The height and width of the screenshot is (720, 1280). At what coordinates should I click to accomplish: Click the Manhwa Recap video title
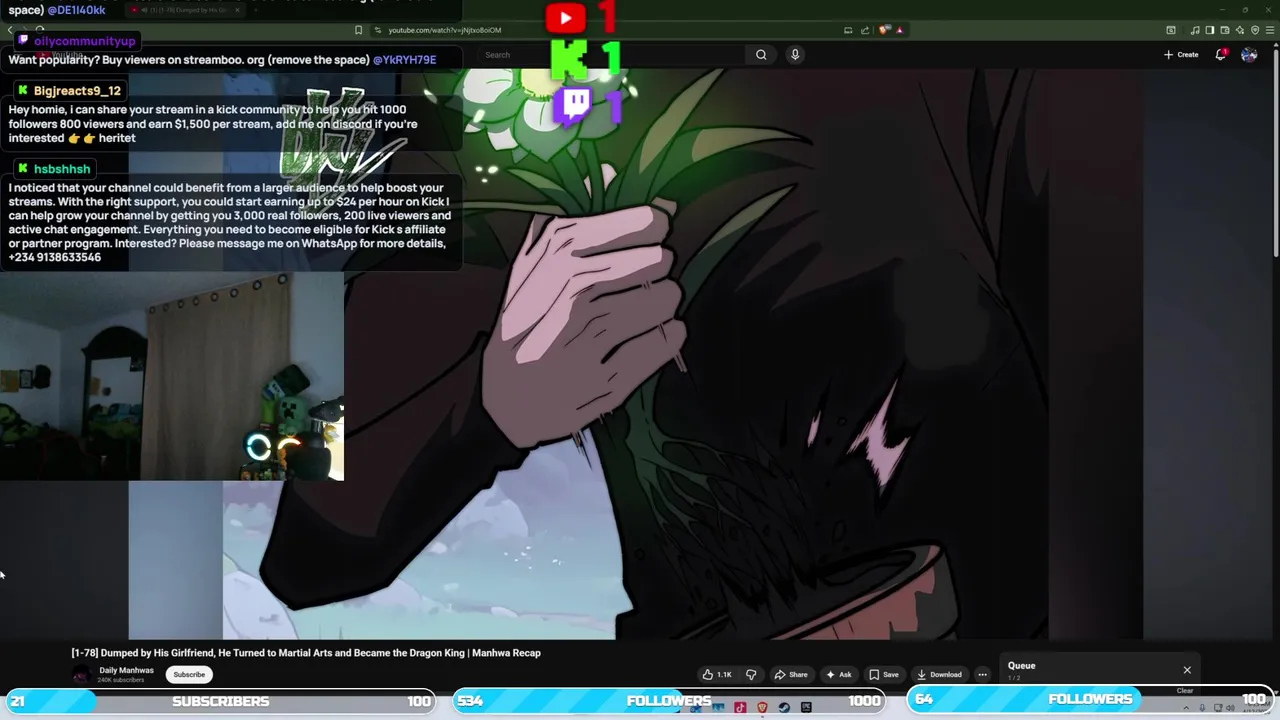306,653
